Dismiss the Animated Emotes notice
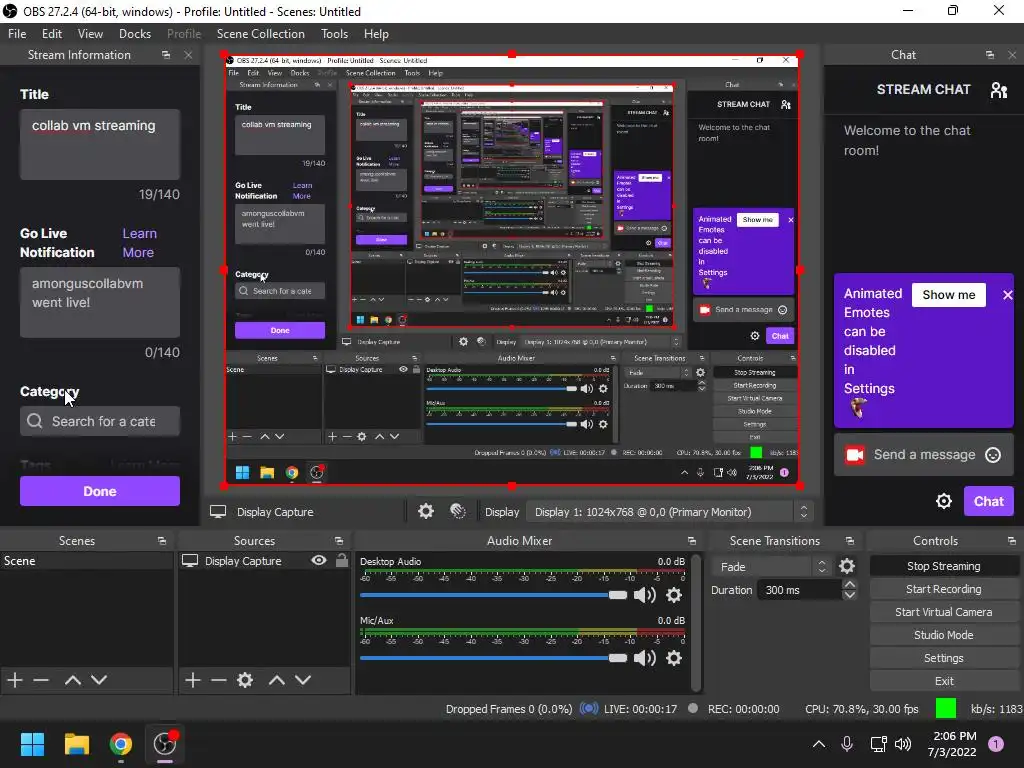Viewport: 1024px width, 768px height. coord(1008,295)
